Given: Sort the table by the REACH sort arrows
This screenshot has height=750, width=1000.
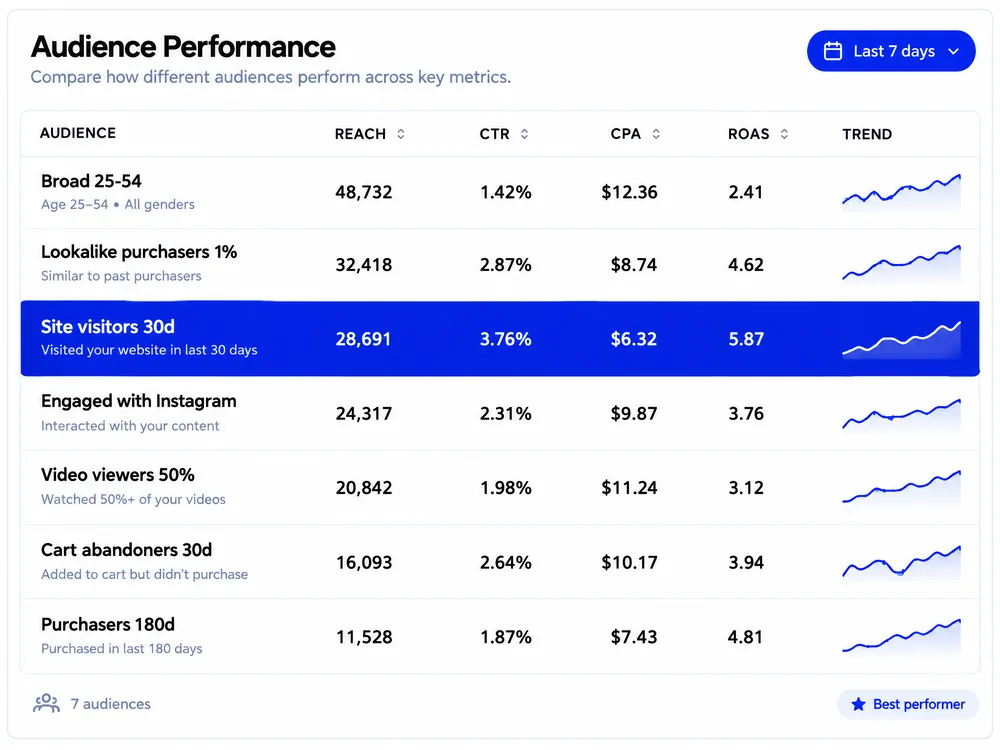Looking at the screenshot, I should [x=401, y=134].
